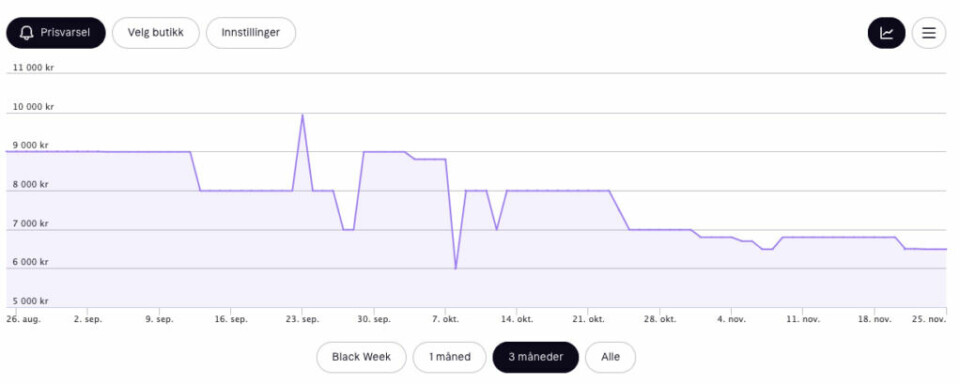Image resolution: width=960 pixels, height=384 pixels.
Task: Click the 6 000 kr axis label
Action: 30,262
